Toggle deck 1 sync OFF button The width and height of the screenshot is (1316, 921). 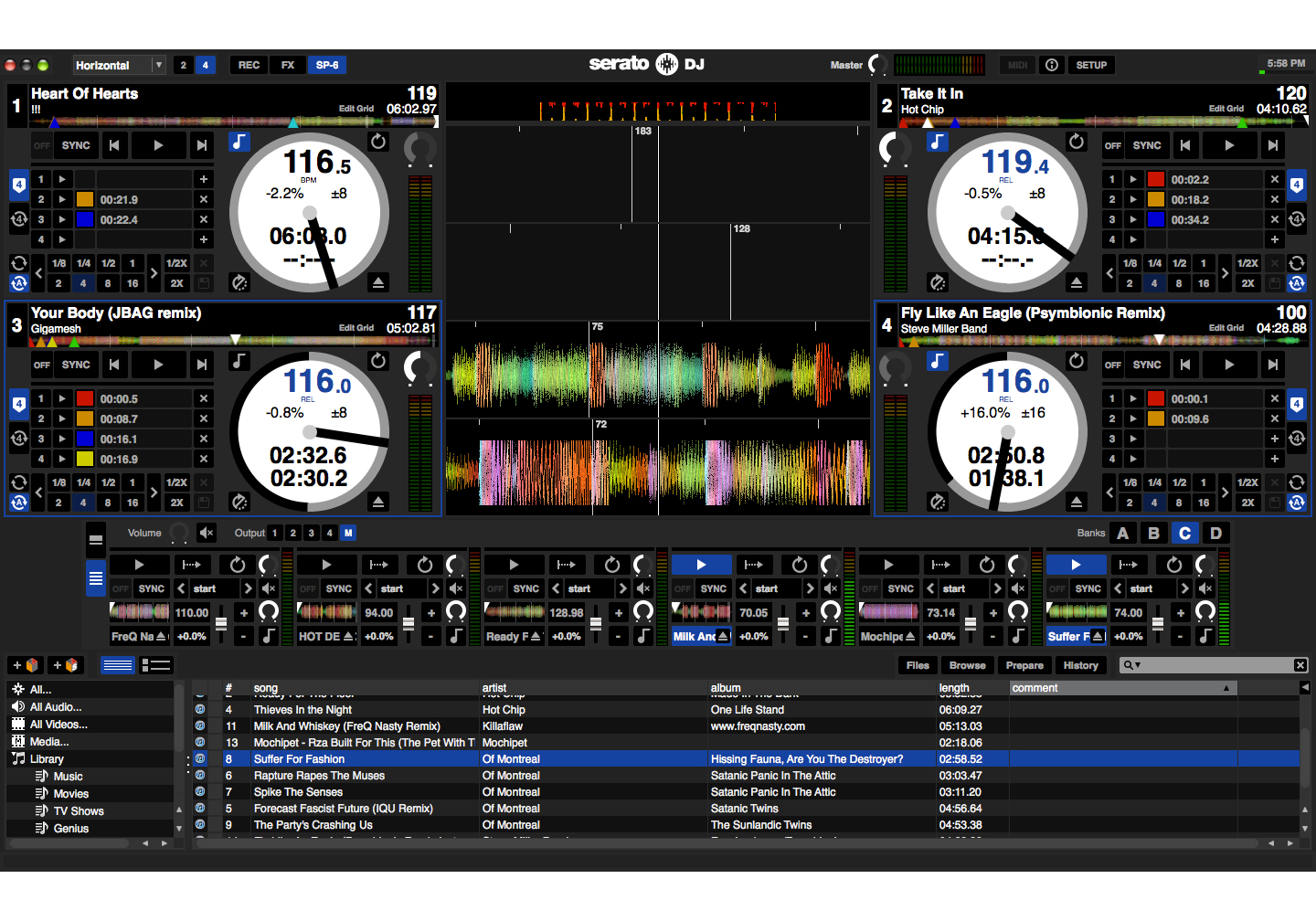pos(42,145)
